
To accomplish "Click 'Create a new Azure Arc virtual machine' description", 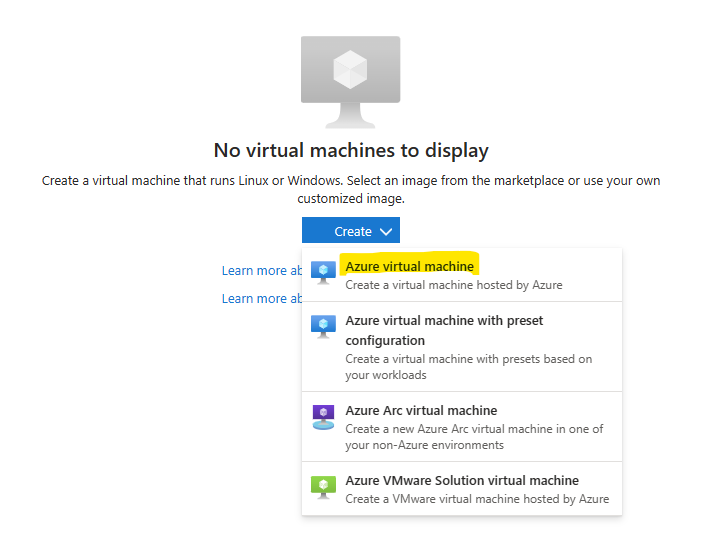I will (x=474, y=437).
